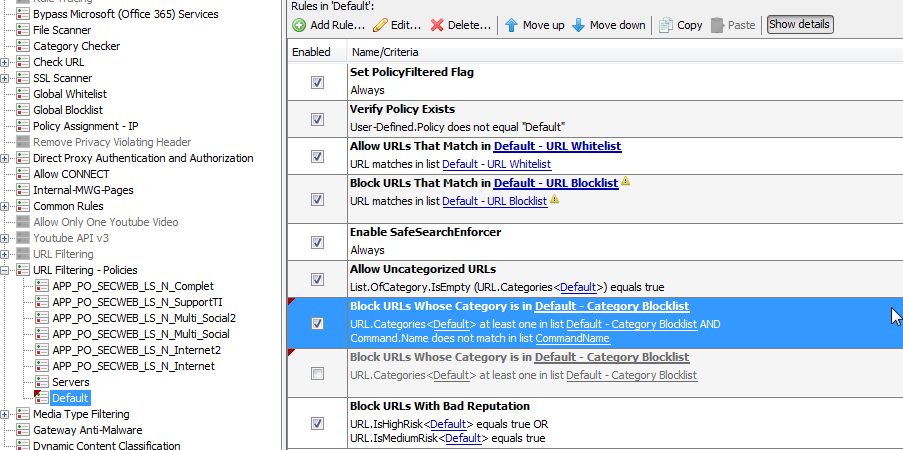
Task: Click the Show details button
Action: 799,25
